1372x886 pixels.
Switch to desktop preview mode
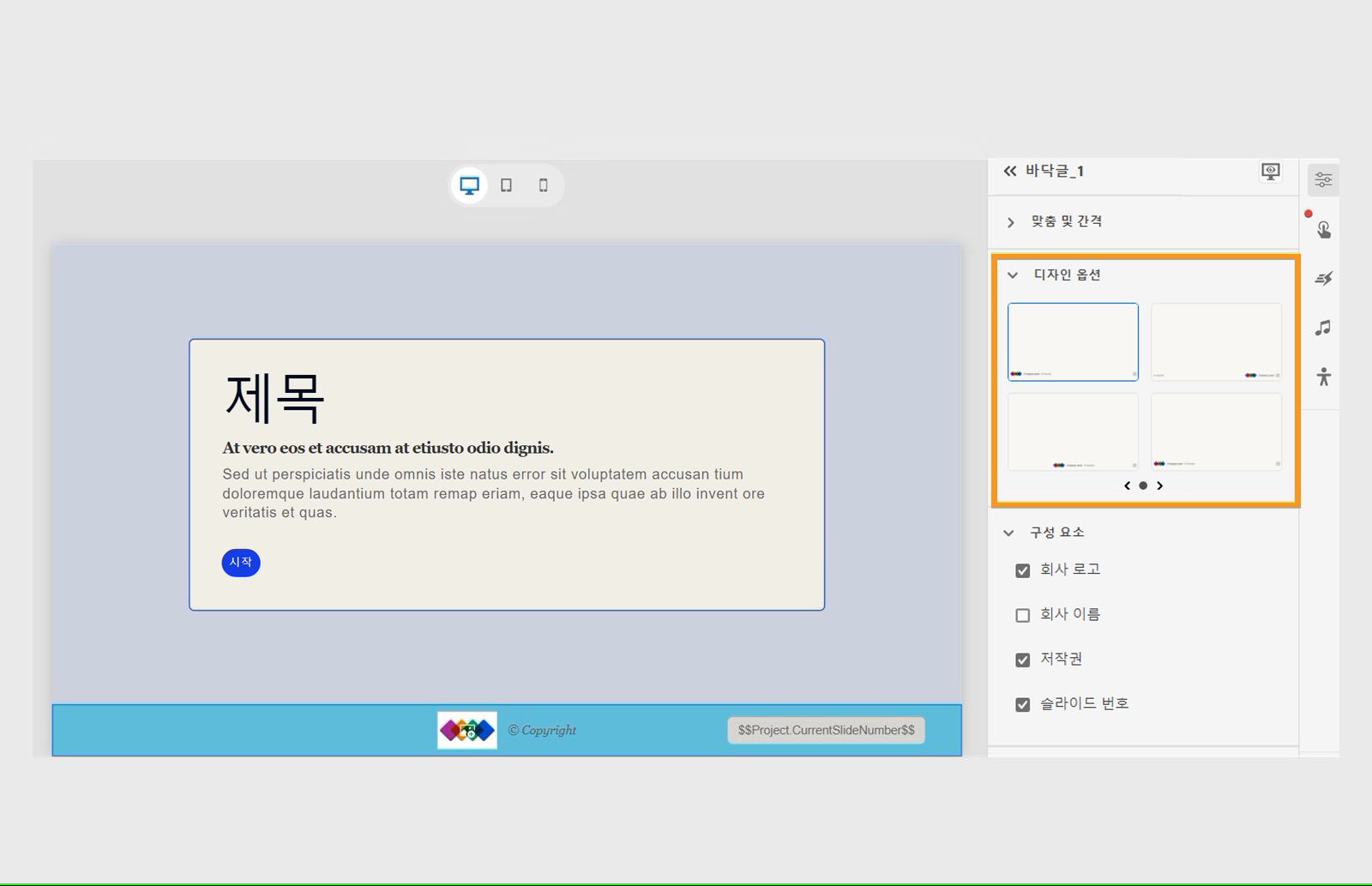click(x=468, y=184)
